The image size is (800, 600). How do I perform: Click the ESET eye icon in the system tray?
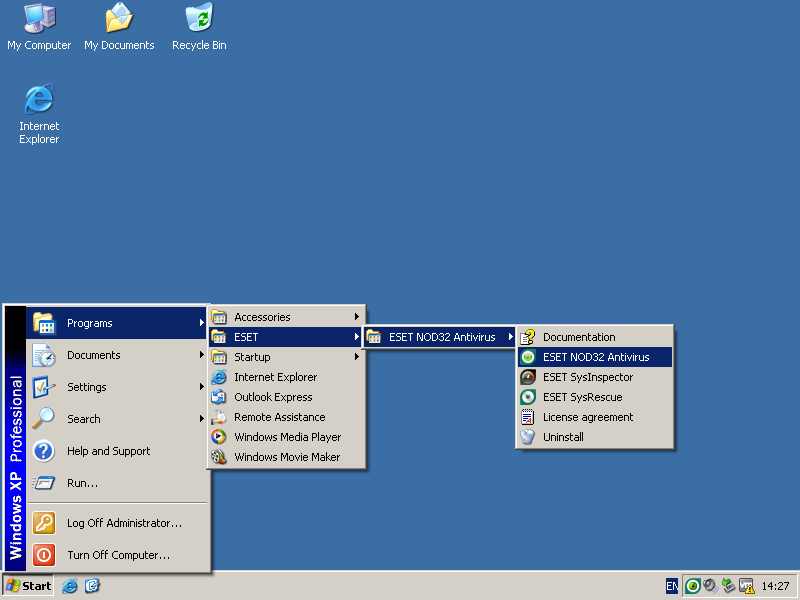[692, 586]
